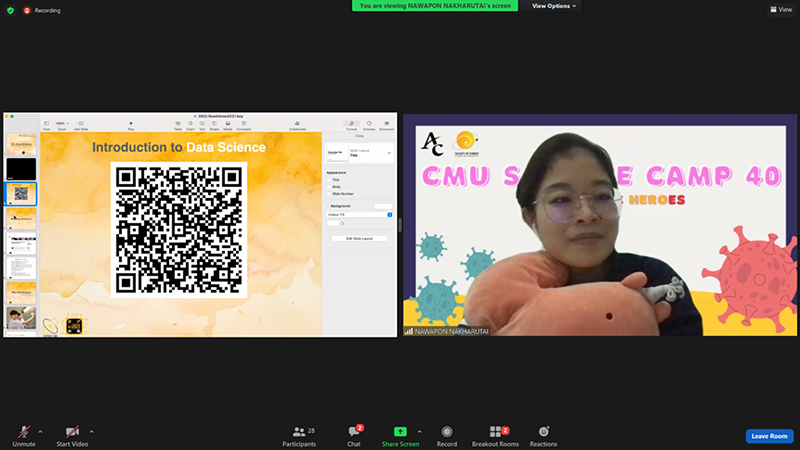Screen dimensions: 800x450
Task: Click the large QR code on slide
Action: pos(179,230)
